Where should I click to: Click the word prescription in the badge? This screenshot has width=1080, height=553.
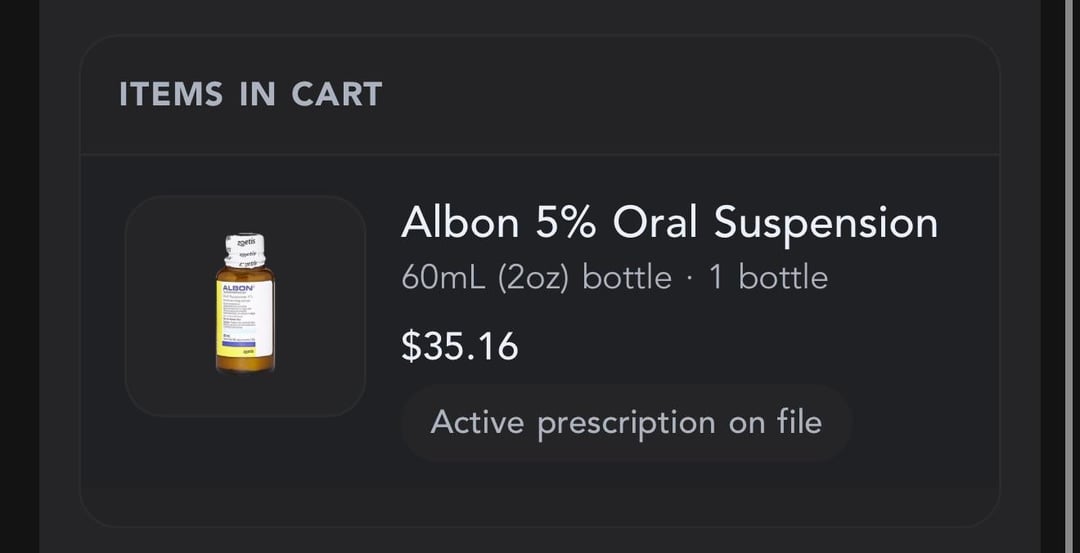point(626,423)
